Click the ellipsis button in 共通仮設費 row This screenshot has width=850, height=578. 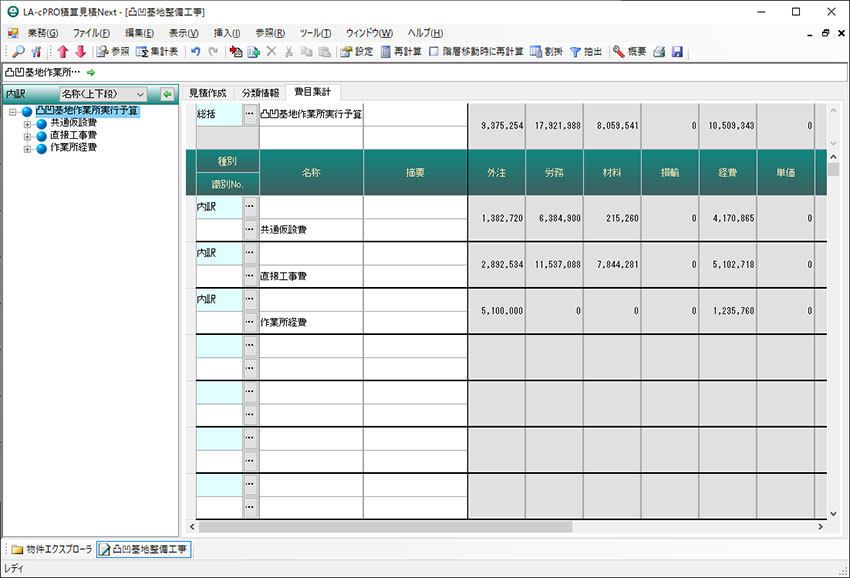coord(250,229)
